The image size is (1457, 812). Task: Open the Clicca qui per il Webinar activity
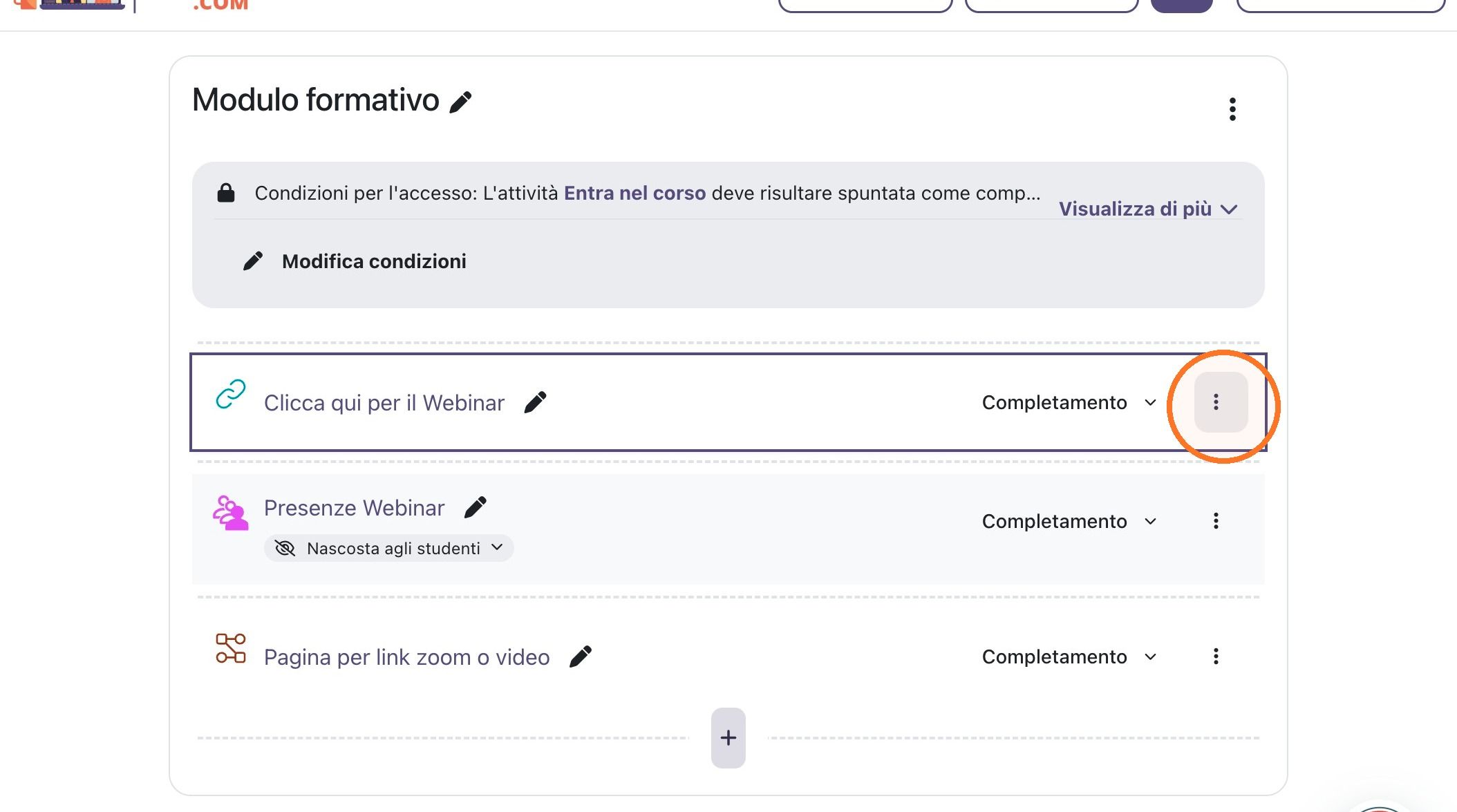coord(384,403)
